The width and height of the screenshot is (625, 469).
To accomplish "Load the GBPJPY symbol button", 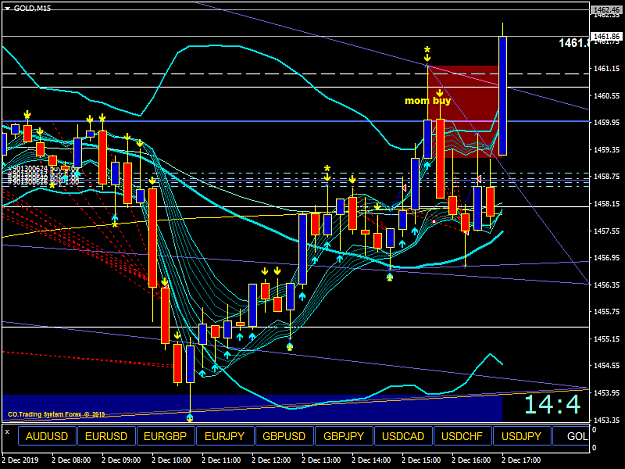I will [344, 436].
